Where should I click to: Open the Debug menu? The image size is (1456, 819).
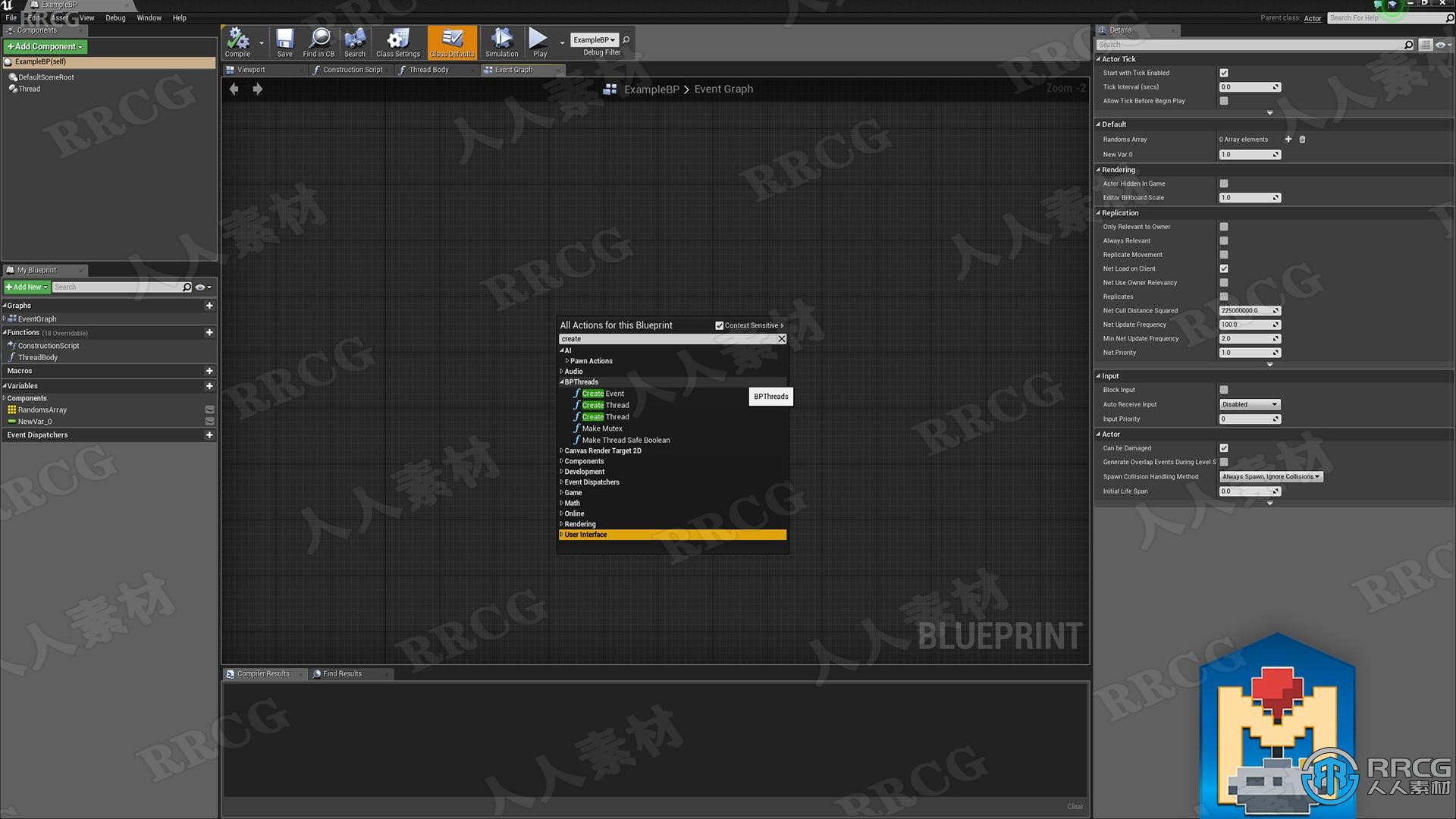[x=115, y=18]
